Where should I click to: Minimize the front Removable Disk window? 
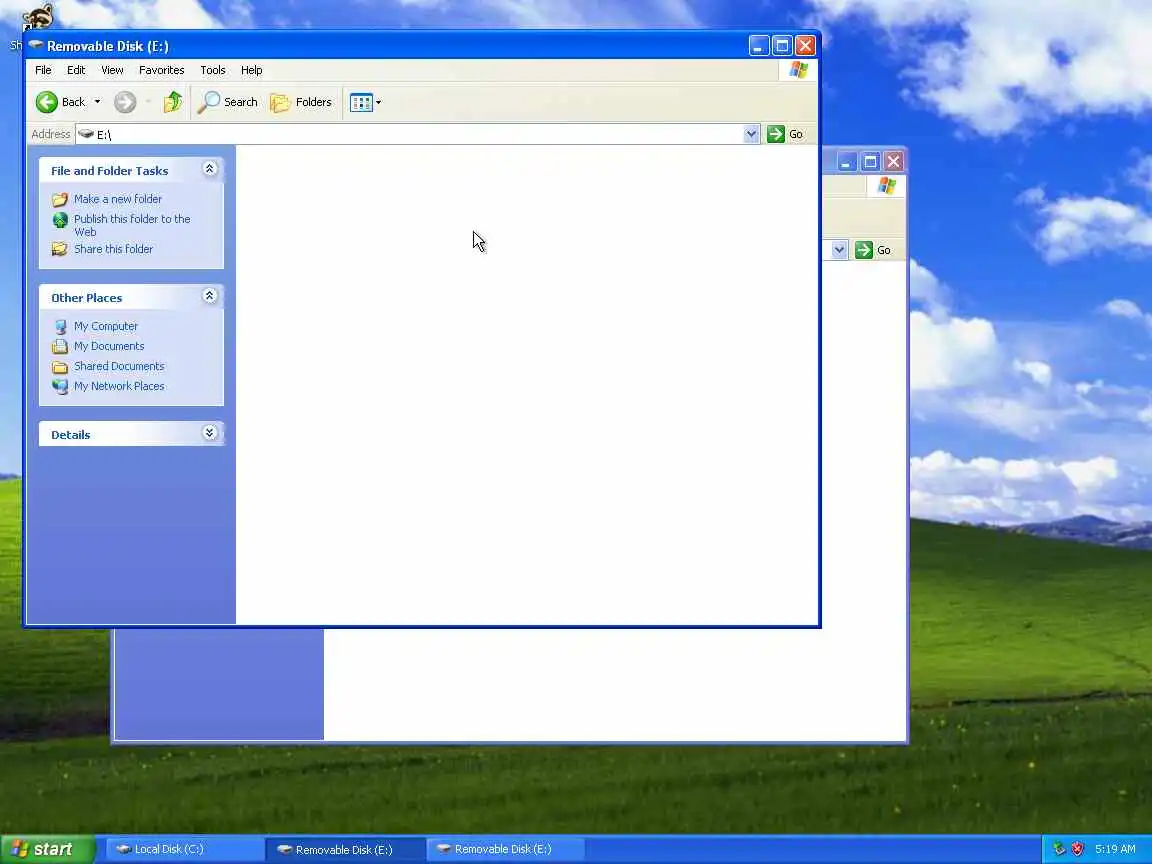pos(759,46)
